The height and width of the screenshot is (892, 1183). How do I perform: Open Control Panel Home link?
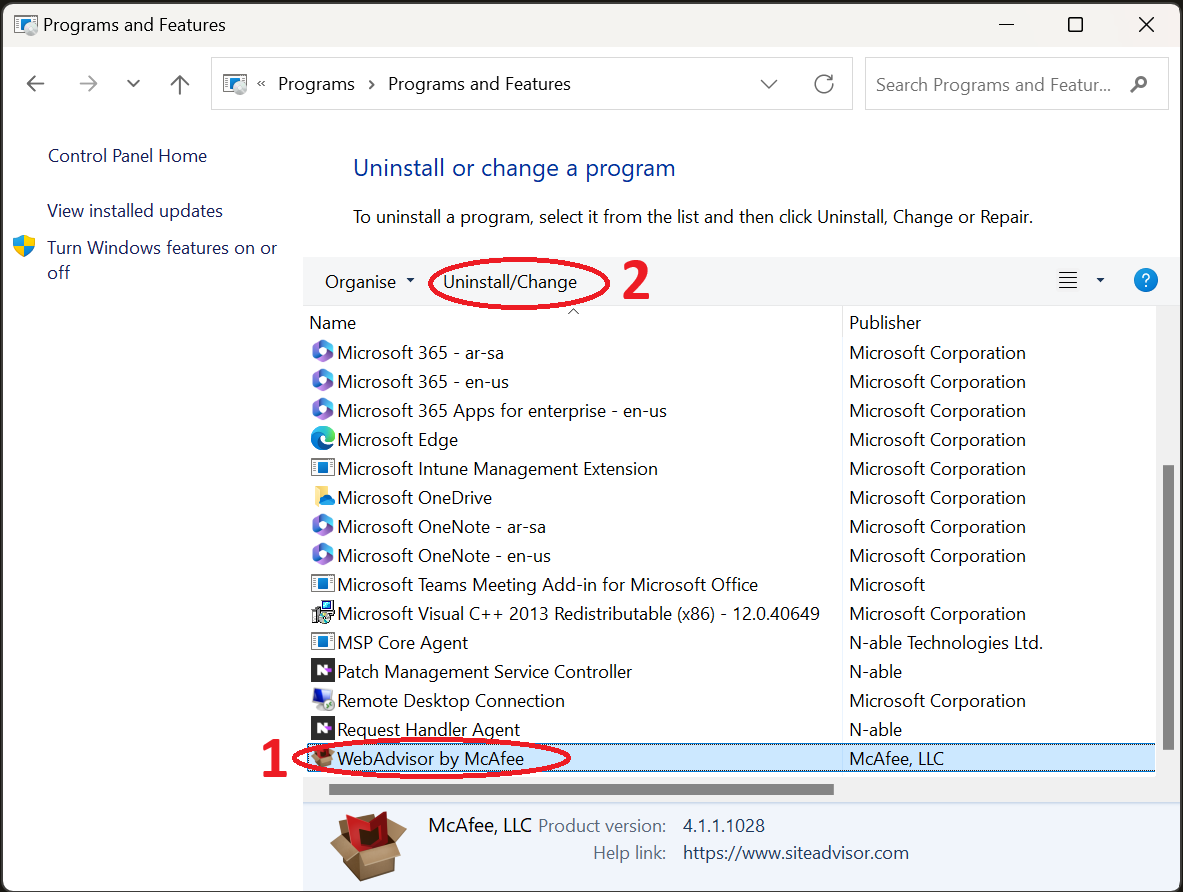(127, 156)
